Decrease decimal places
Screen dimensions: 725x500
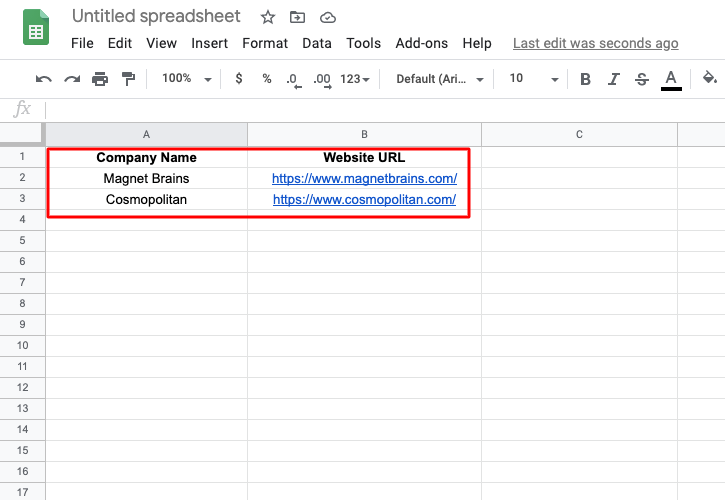[294, 80]
